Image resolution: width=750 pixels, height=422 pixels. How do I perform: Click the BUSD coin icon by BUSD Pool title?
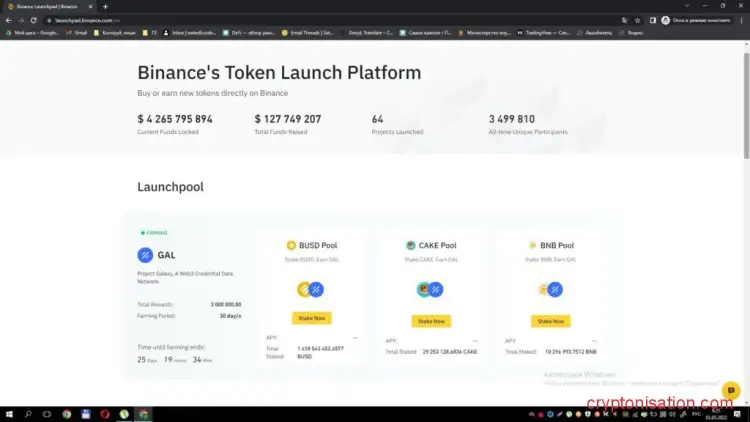coord(291,245)
